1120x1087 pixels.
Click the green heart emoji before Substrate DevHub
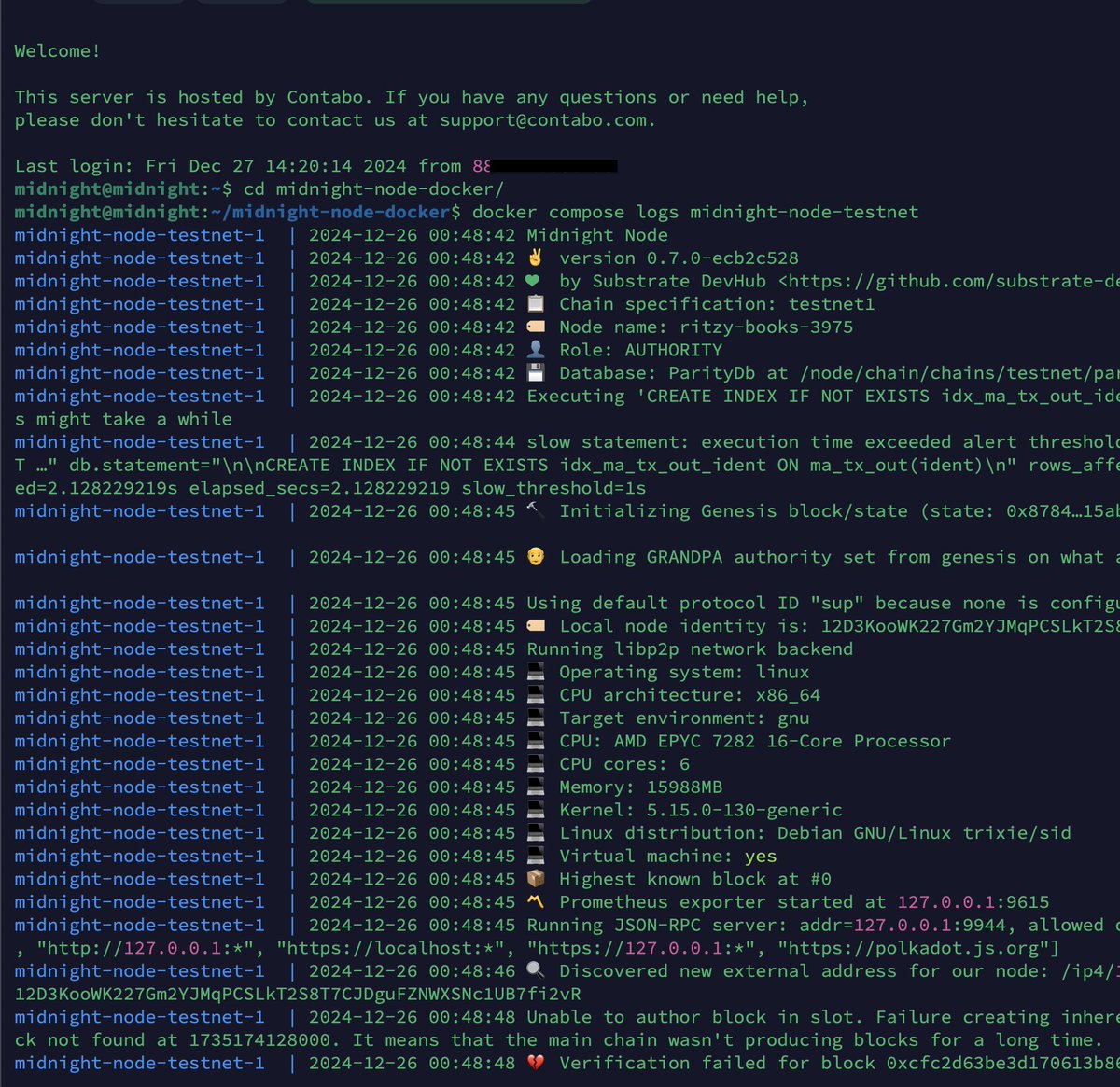533,281
